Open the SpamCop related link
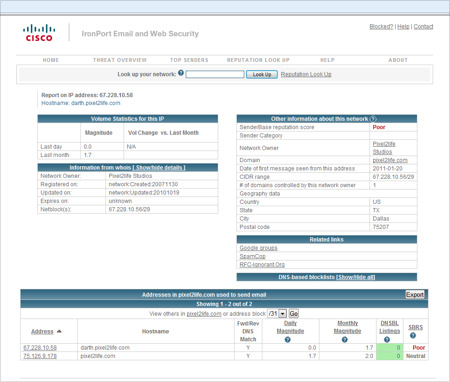Screen dimensions: 450x382 pos(252,256)
